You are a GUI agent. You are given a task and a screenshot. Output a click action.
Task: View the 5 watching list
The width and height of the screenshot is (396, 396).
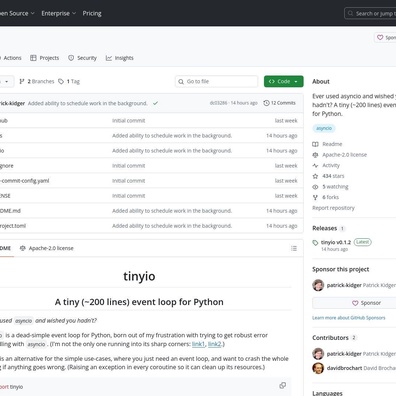[x=335, y=187]
